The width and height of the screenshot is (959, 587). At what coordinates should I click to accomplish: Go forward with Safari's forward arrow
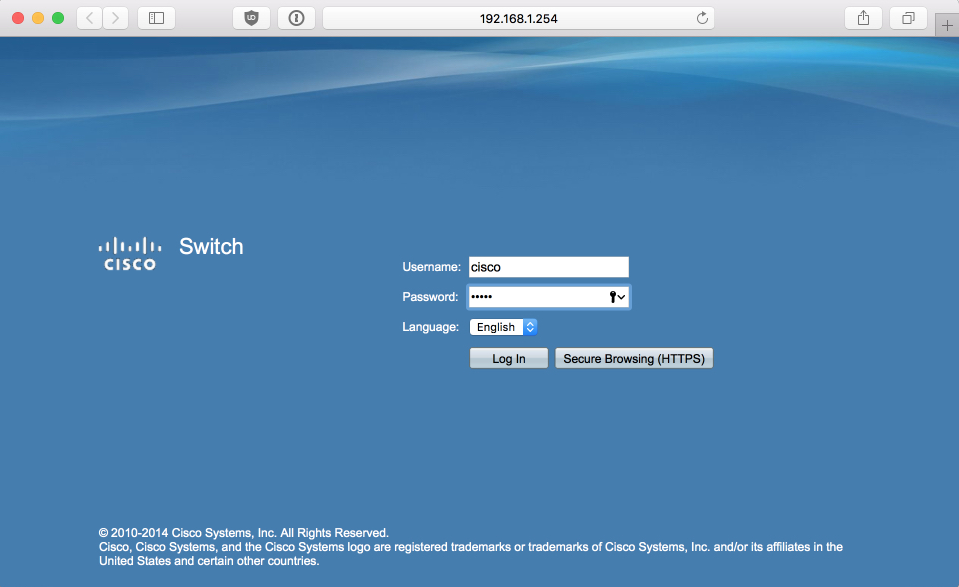pyautogui.click(x=116, y=18)
